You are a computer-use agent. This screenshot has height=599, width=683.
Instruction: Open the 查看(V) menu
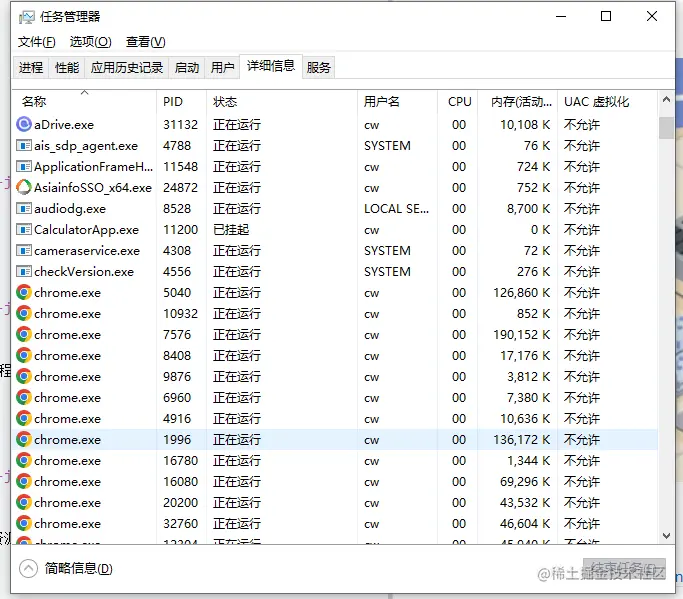point(145,42)
